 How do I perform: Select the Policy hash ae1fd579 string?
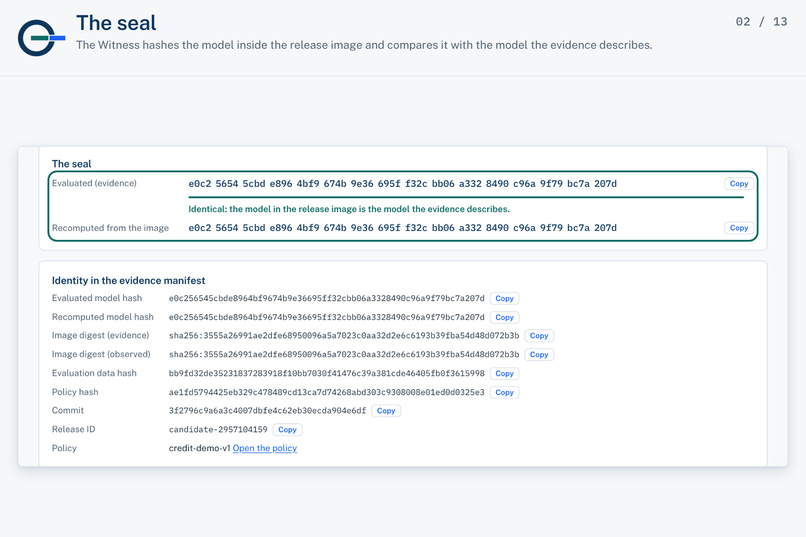[326, 392]
